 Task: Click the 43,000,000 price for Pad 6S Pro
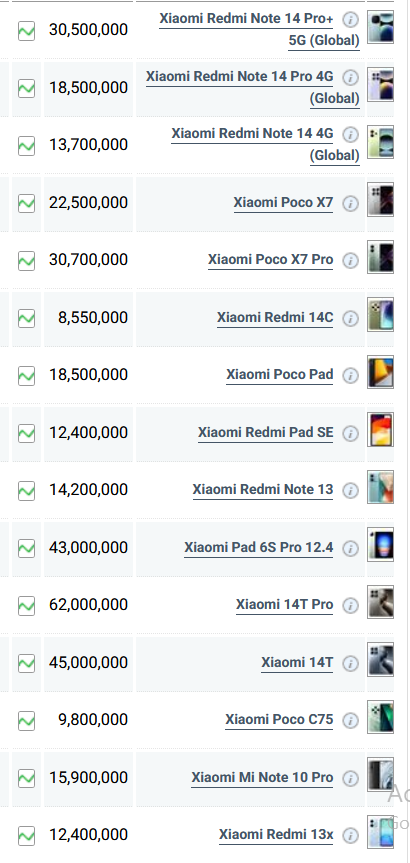pyautogui.click(x=89, y=548)
